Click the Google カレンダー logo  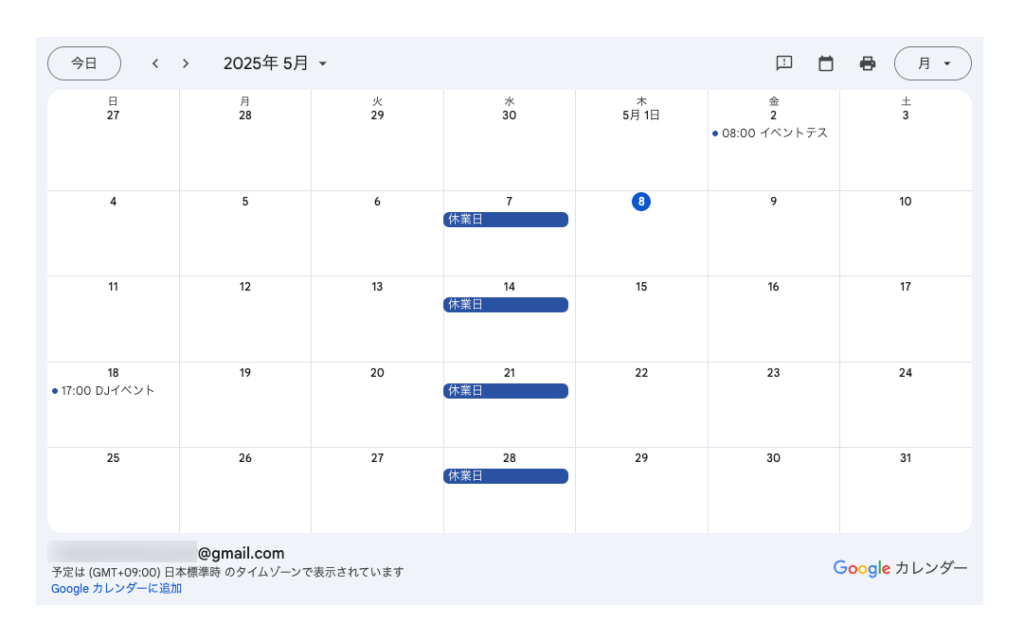click(x=900, y=568)
